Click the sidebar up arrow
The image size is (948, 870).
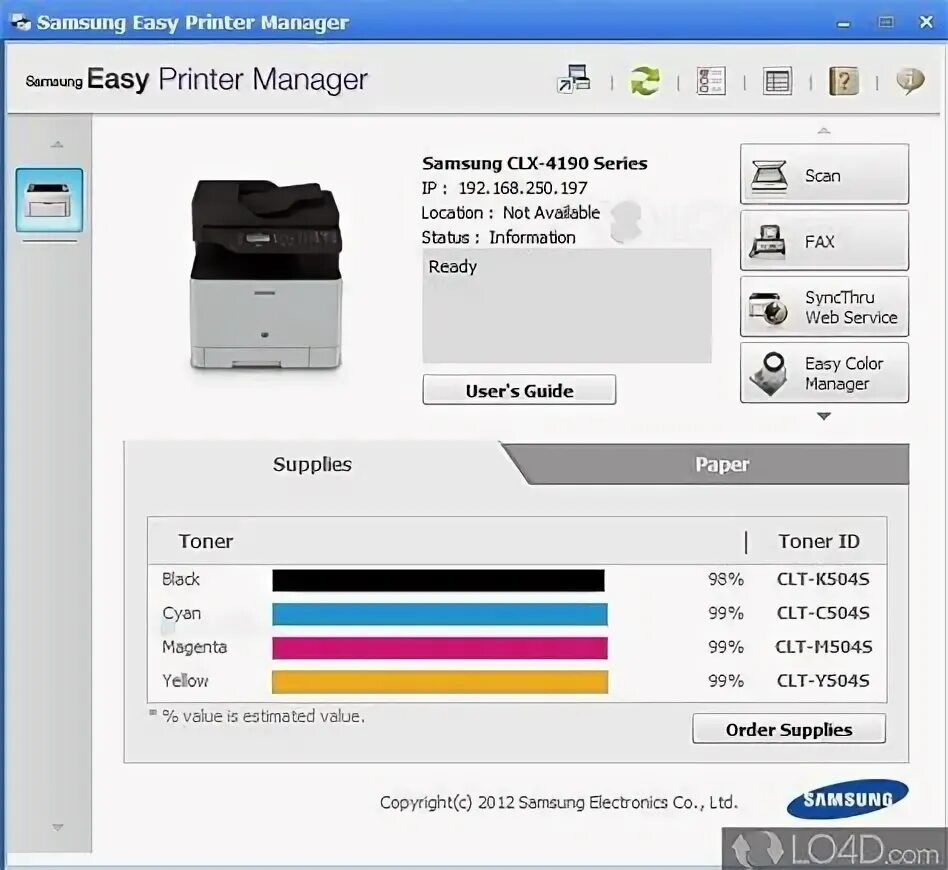57,144
